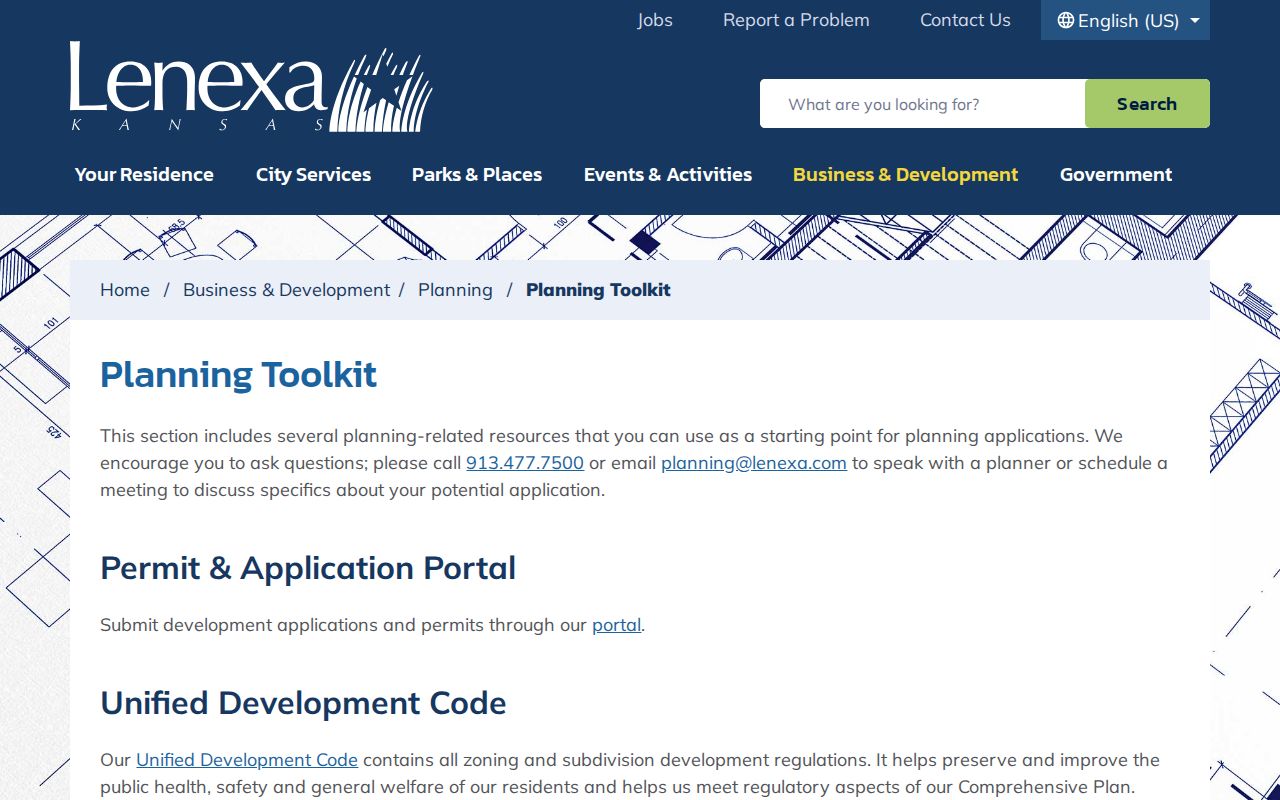Open Events & Activities menu
The image size is (1280, 800).
point(668,175)
